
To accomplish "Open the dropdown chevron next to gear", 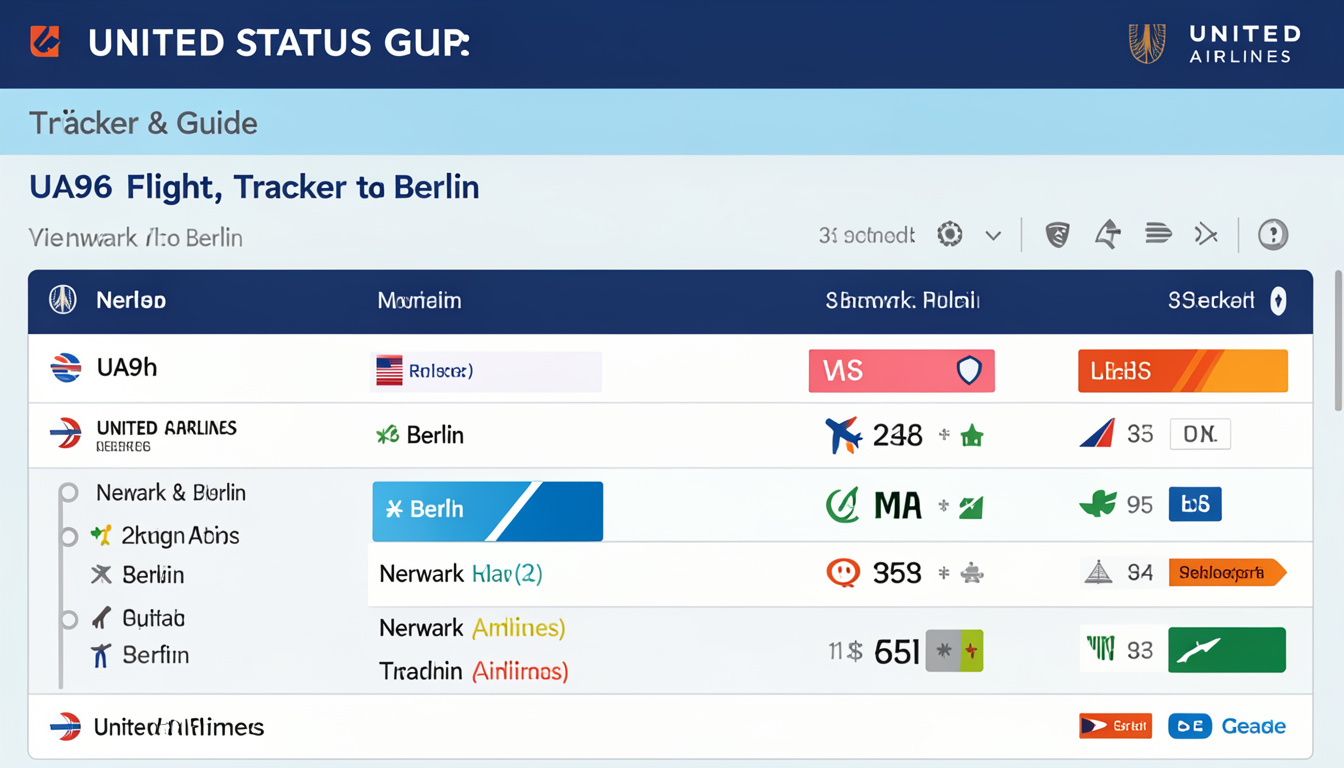I will 993,236.
